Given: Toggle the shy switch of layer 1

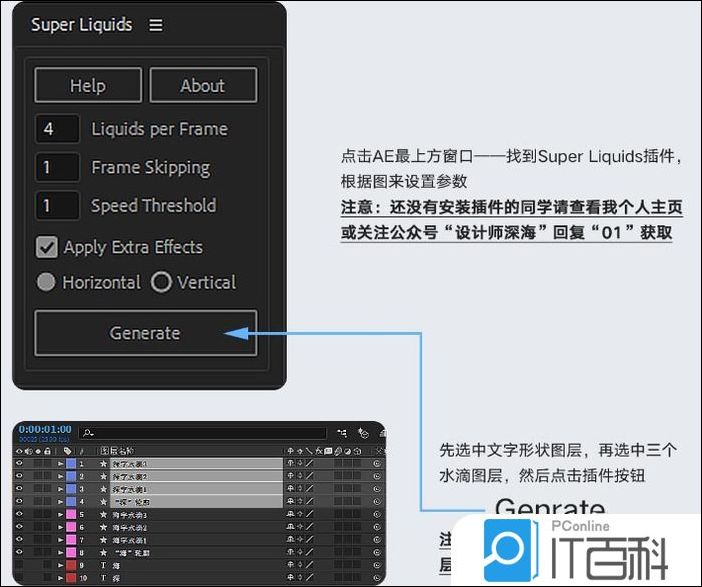Looking at the screenshot, I should 290,463.
